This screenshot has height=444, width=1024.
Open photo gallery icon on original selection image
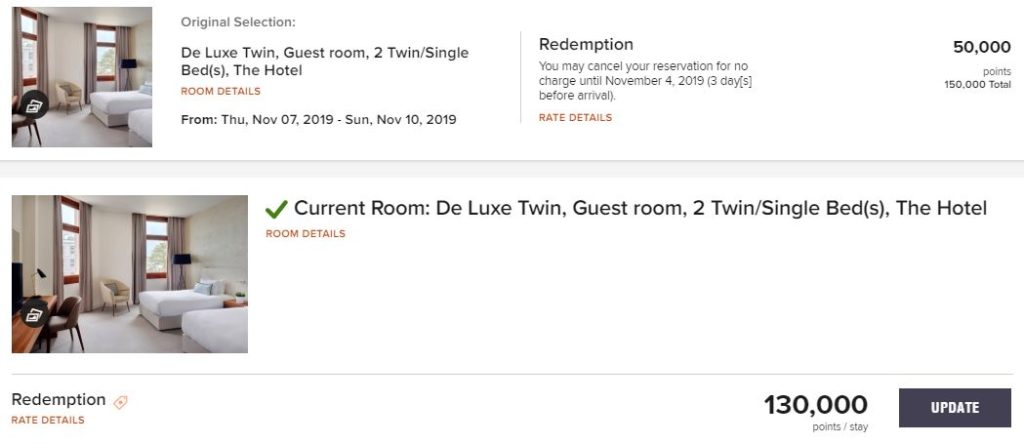tap(33, 105)
